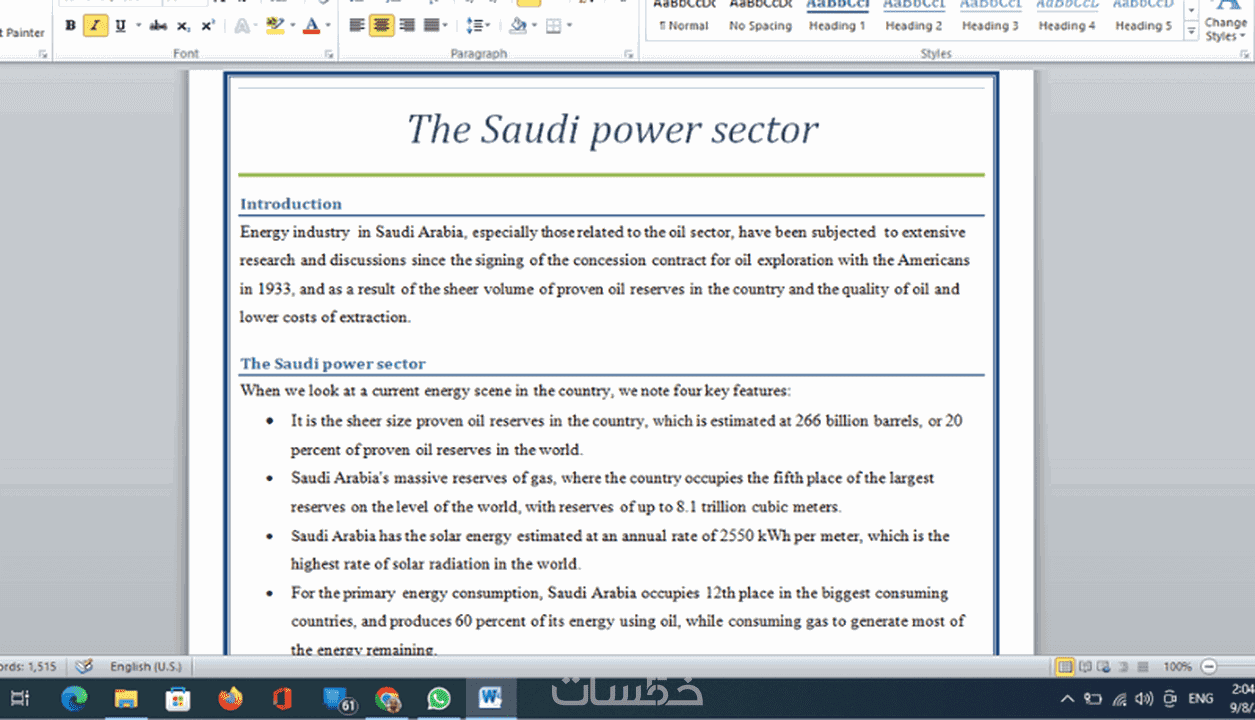Apply the Heading 4 style
This screenshot has width=1255, height=720.
click(1066, 18)
